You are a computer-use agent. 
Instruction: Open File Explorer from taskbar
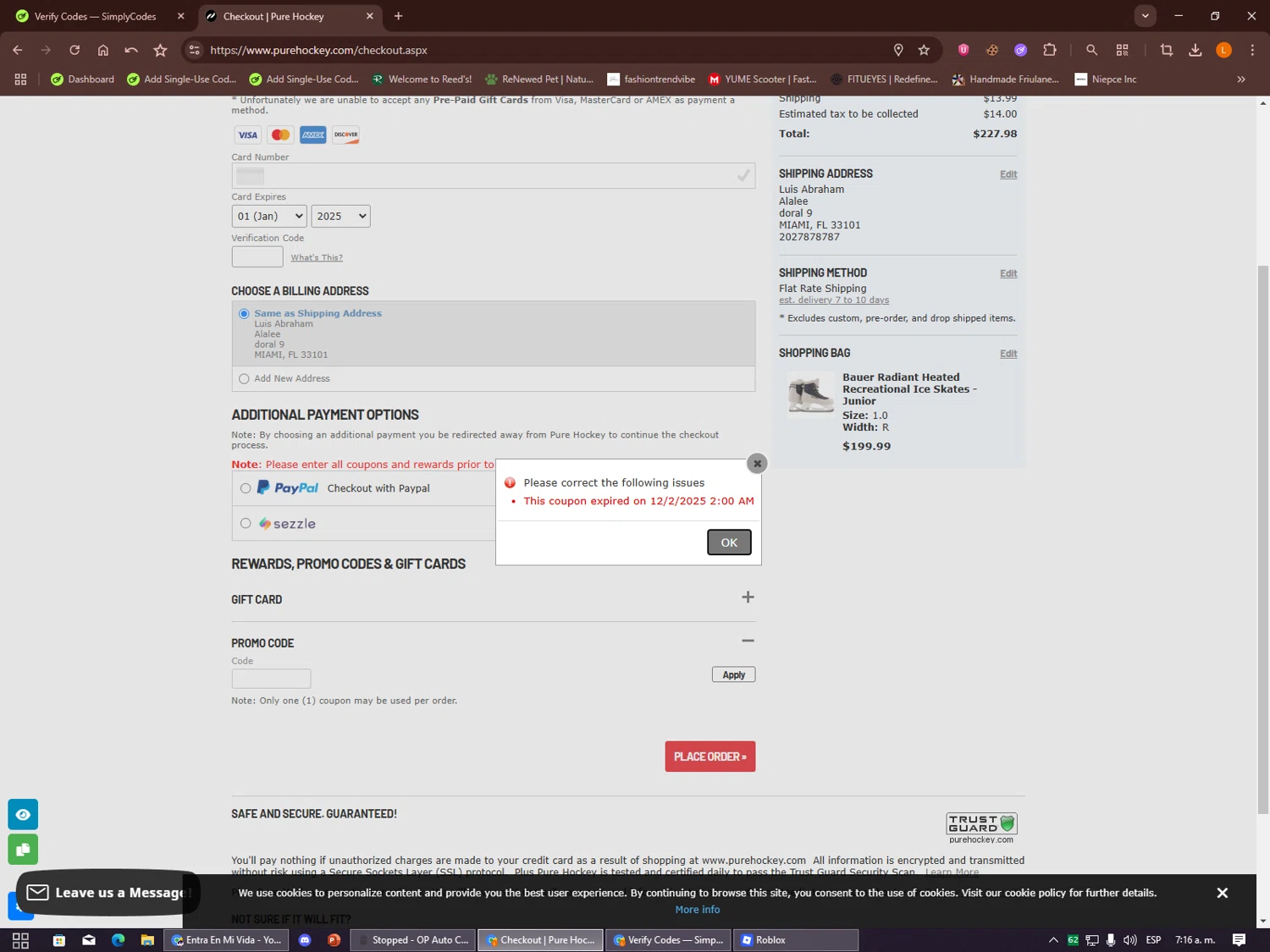click(147, 940)
